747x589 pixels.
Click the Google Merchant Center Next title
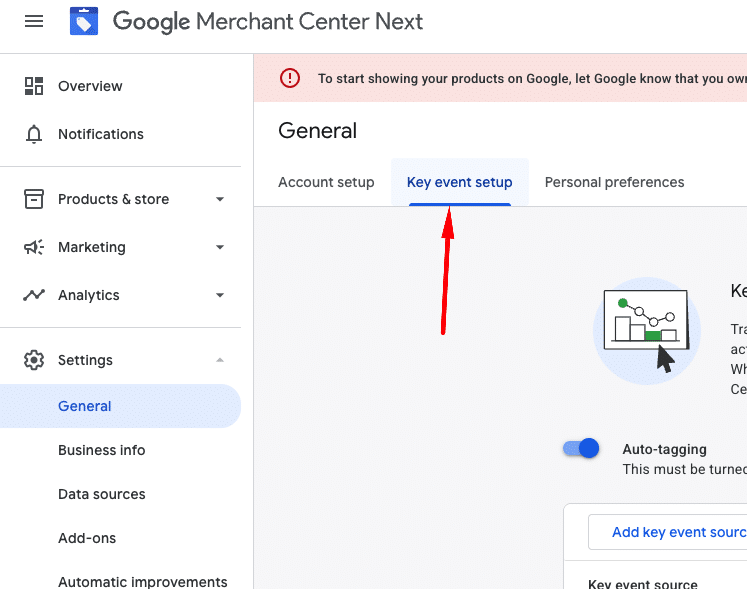(268, 22)
